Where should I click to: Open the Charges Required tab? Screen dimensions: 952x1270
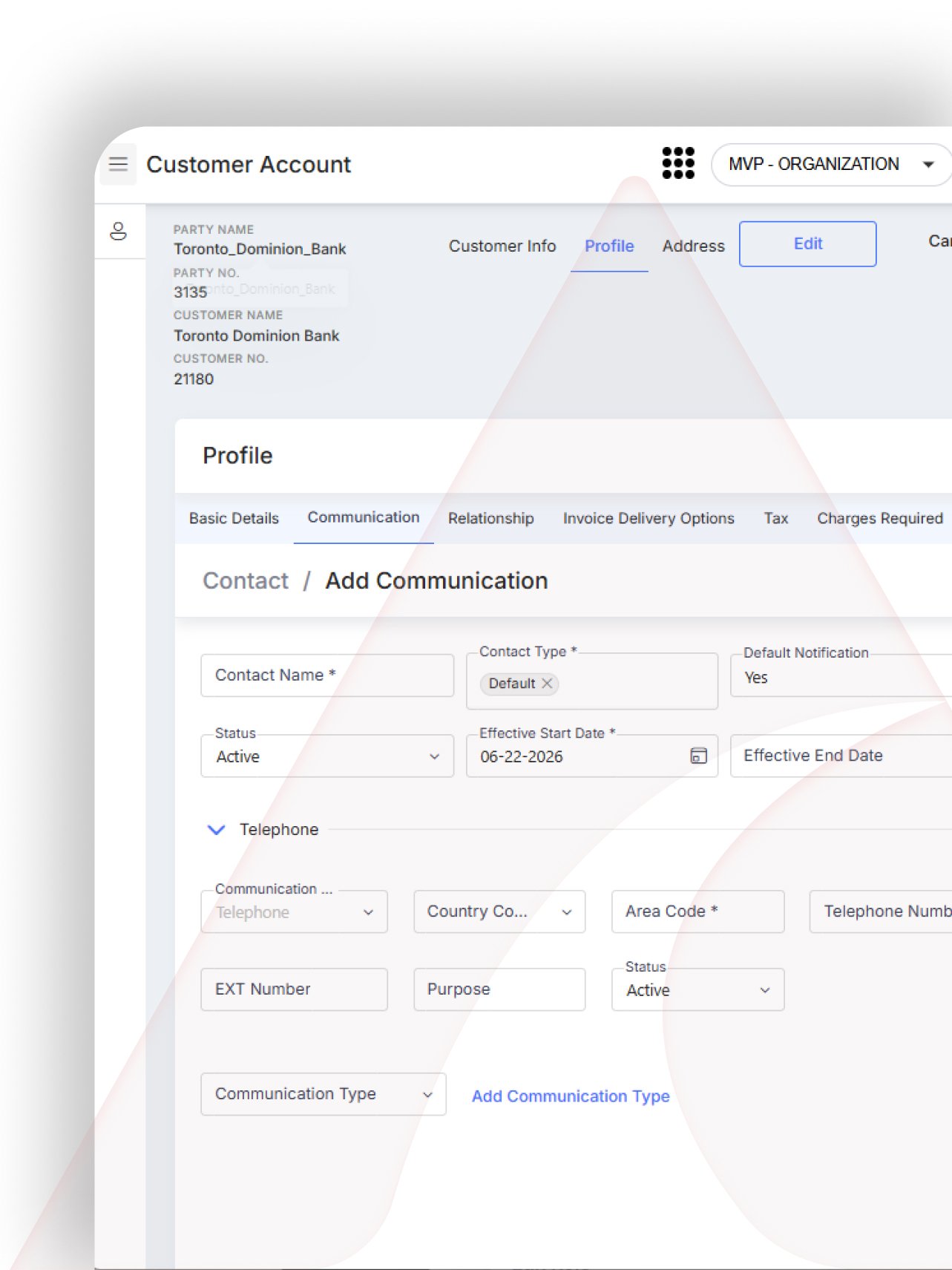[x=880, y=518]
